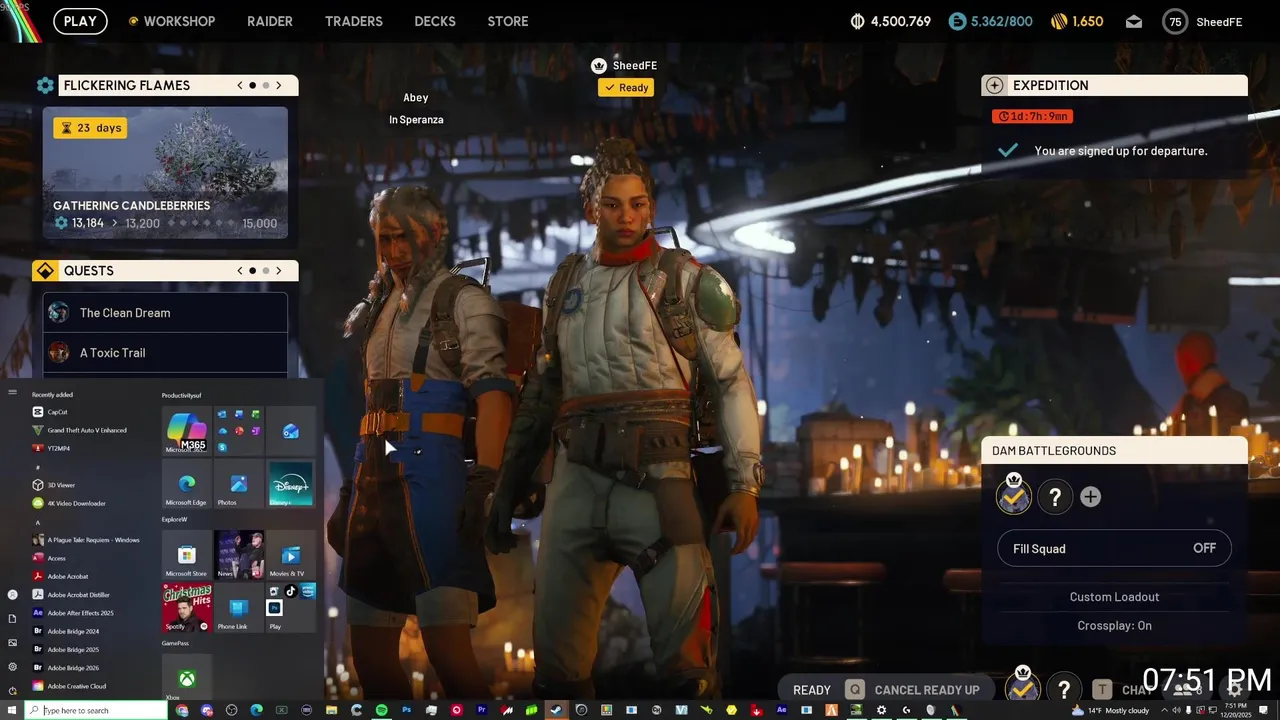Viewport: 1280px width, 720px height.
Task: Open the SheedFE profile at top right
Action: (1203, 22)
